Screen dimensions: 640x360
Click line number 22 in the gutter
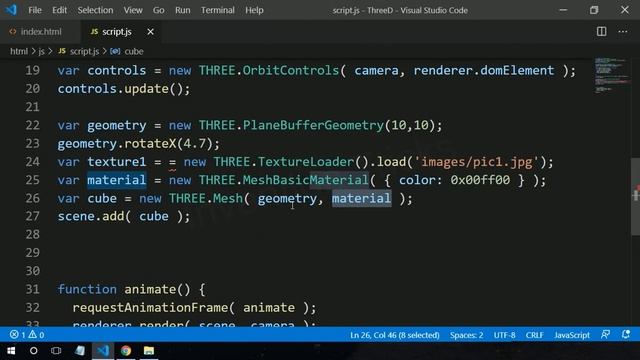click(x=33, y=125)
